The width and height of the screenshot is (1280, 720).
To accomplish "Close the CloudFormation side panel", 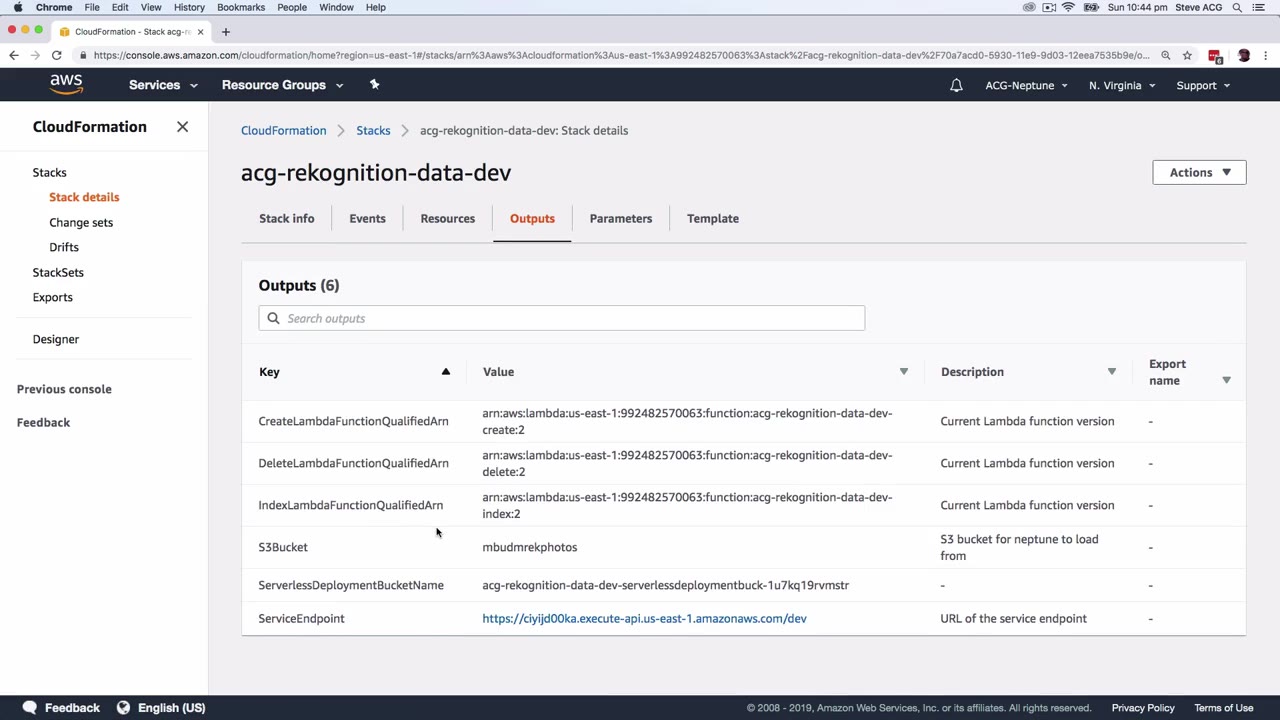I will pos(182,127).
